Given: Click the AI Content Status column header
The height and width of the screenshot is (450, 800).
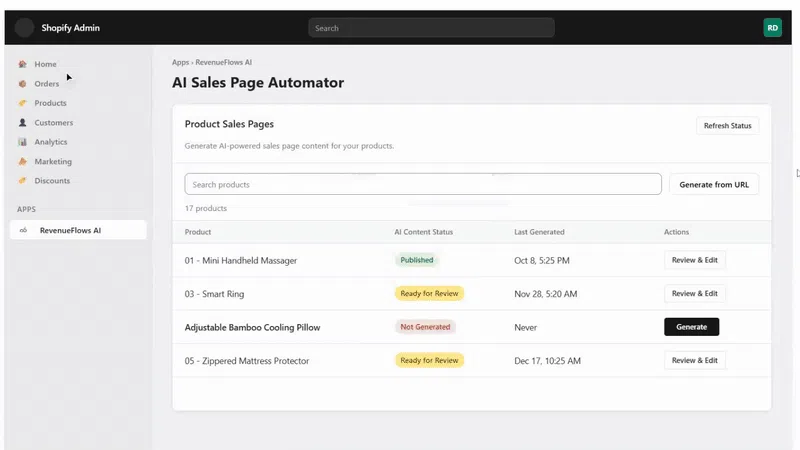Looking at the screenshot, I should click(423, 232).
